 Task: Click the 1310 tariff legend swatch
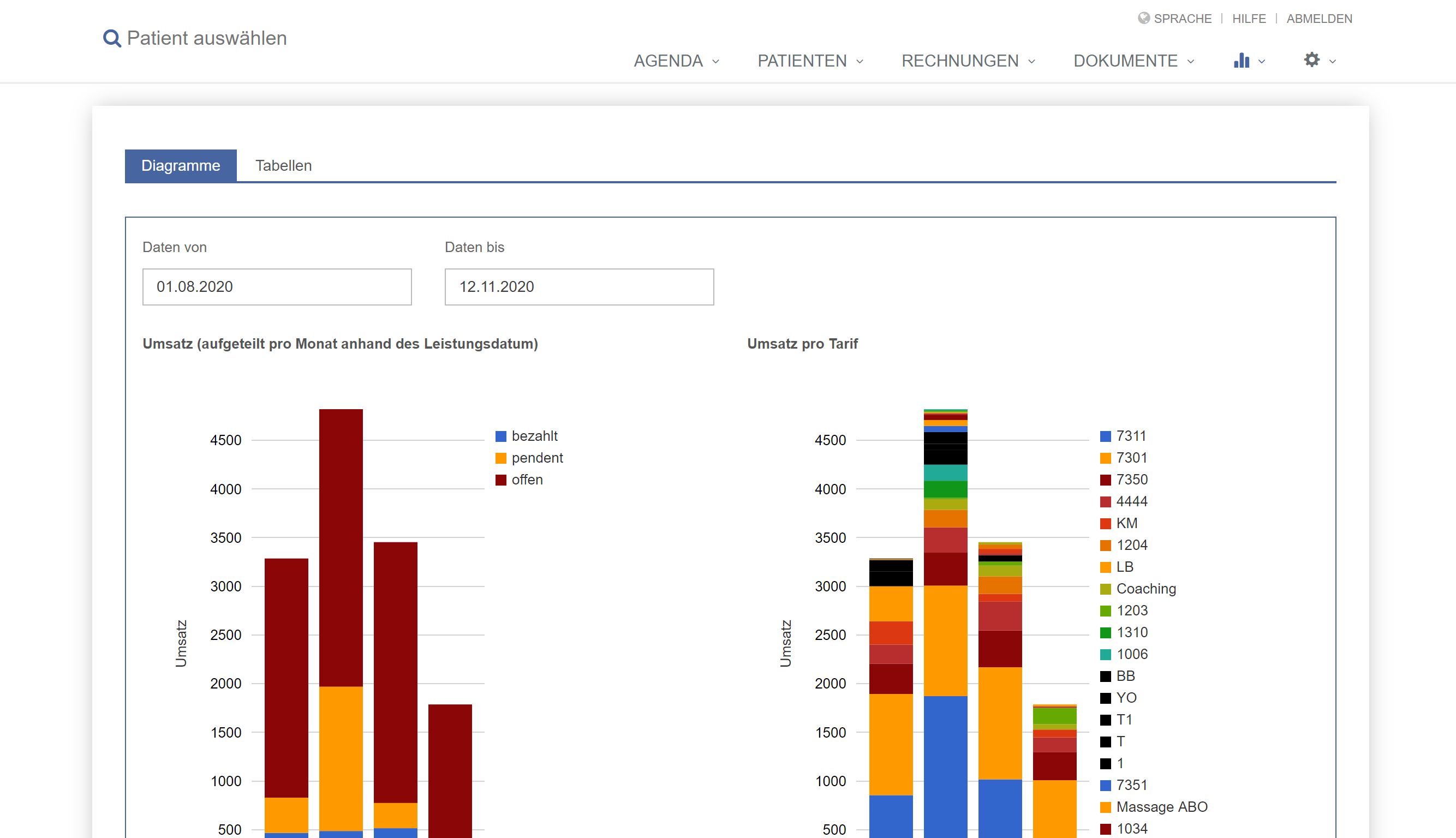point(1106,632)
